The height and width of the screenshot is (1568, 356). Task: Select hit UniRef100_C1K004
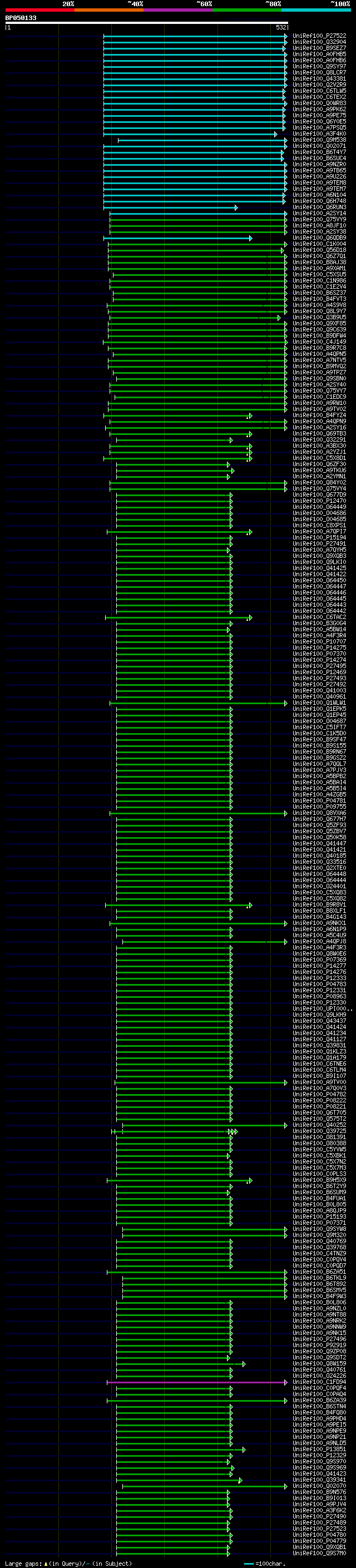pyautogui.click(x=319, y=244)
